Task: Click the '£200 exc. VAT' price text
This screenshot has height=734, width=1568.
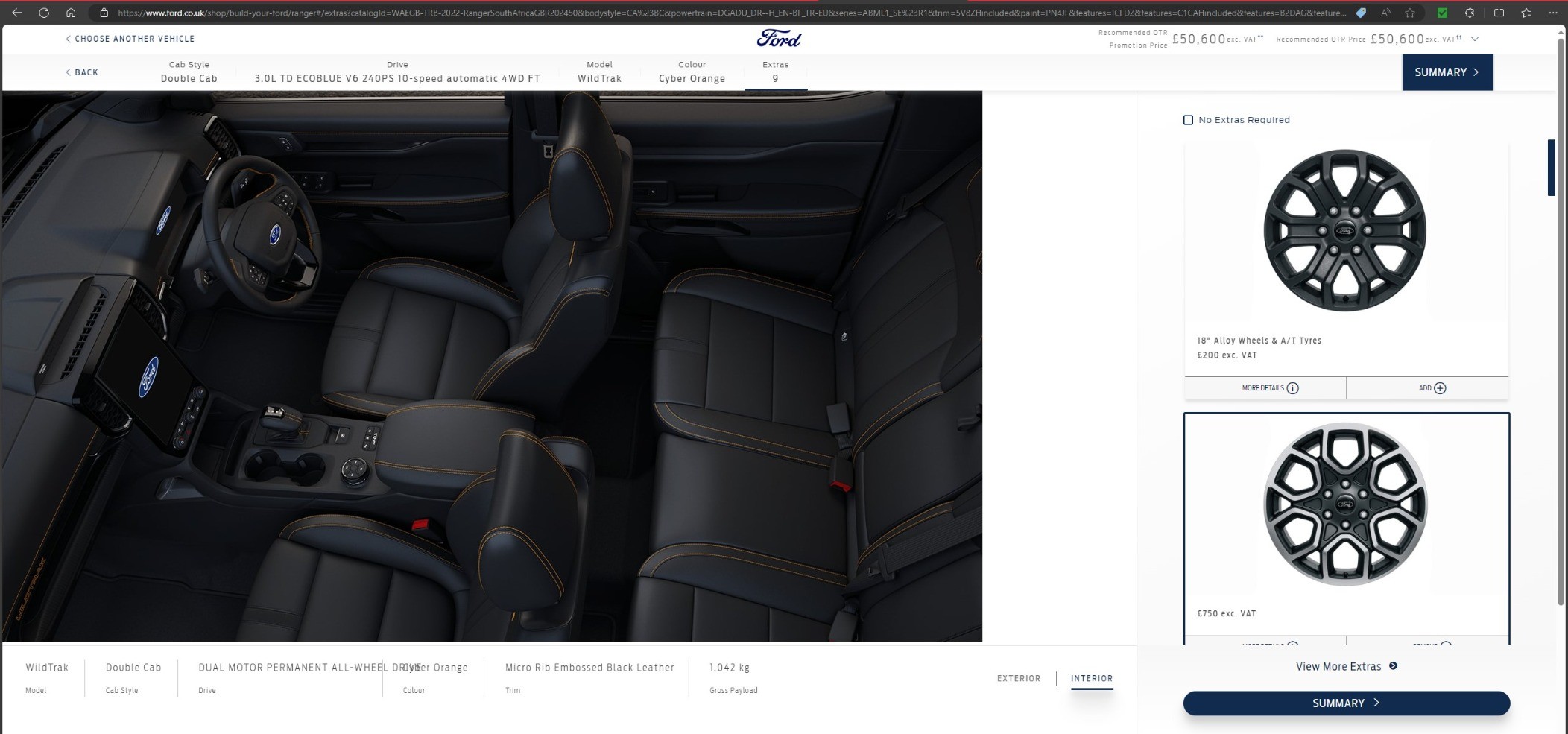Action: (1227, 355)
